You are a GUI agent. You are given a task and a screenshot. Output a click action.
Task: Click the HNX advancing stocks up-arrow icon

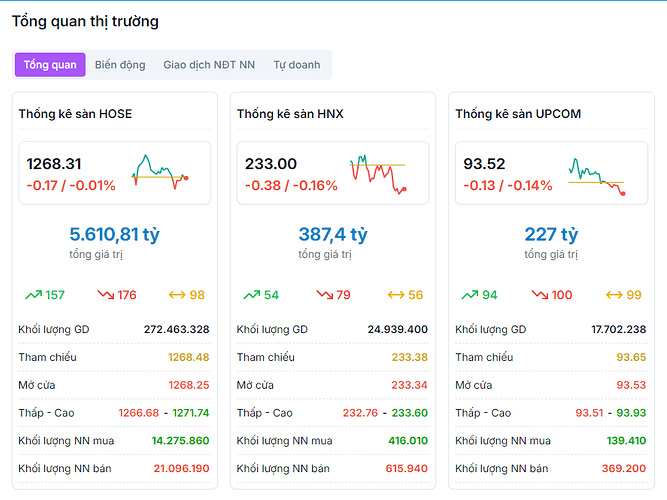(251, 295)
